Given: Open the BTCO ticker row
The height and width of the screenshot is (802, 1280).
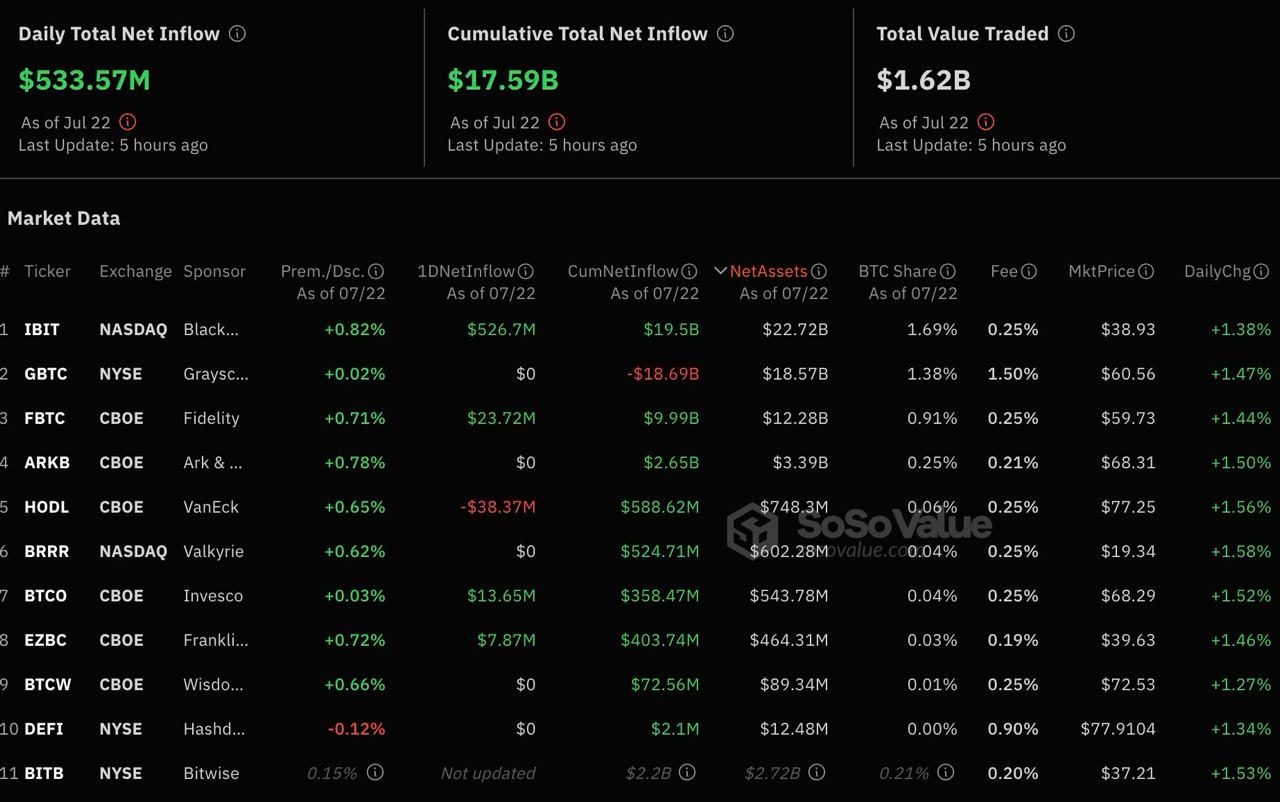Looking at the screenshot, I should pyautogui.click(x=46, y=595).
